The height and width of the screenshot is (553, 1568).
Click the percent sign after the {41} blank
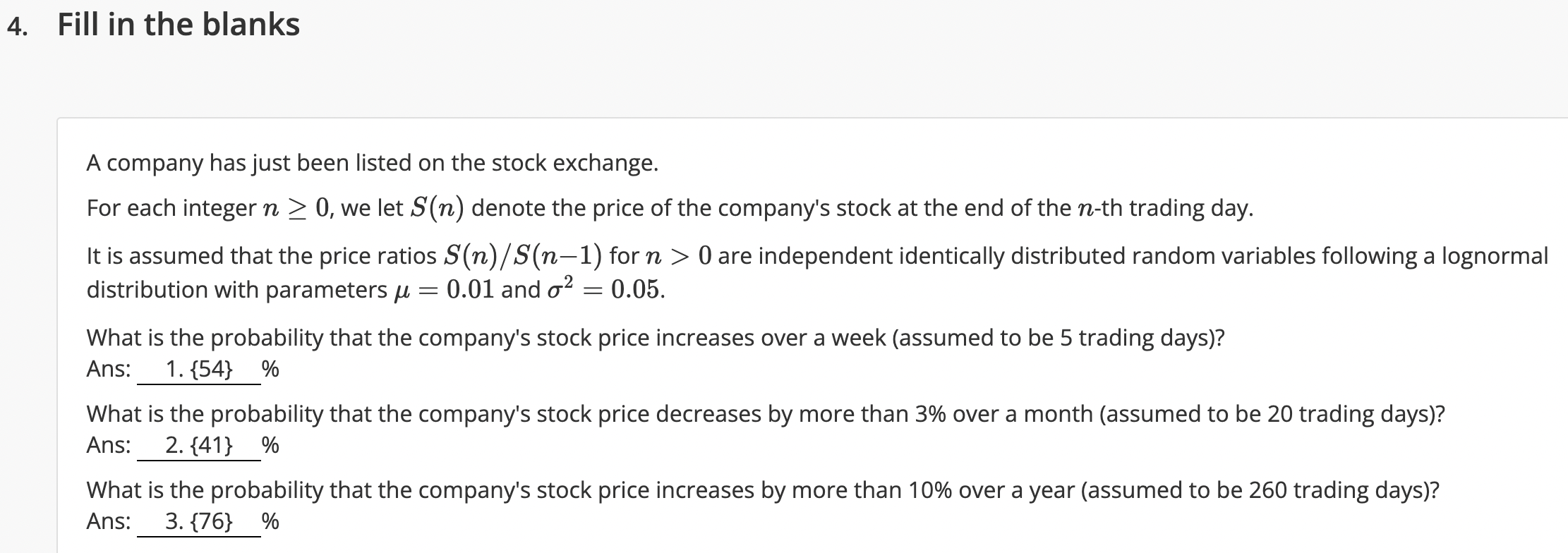point(270,445)
